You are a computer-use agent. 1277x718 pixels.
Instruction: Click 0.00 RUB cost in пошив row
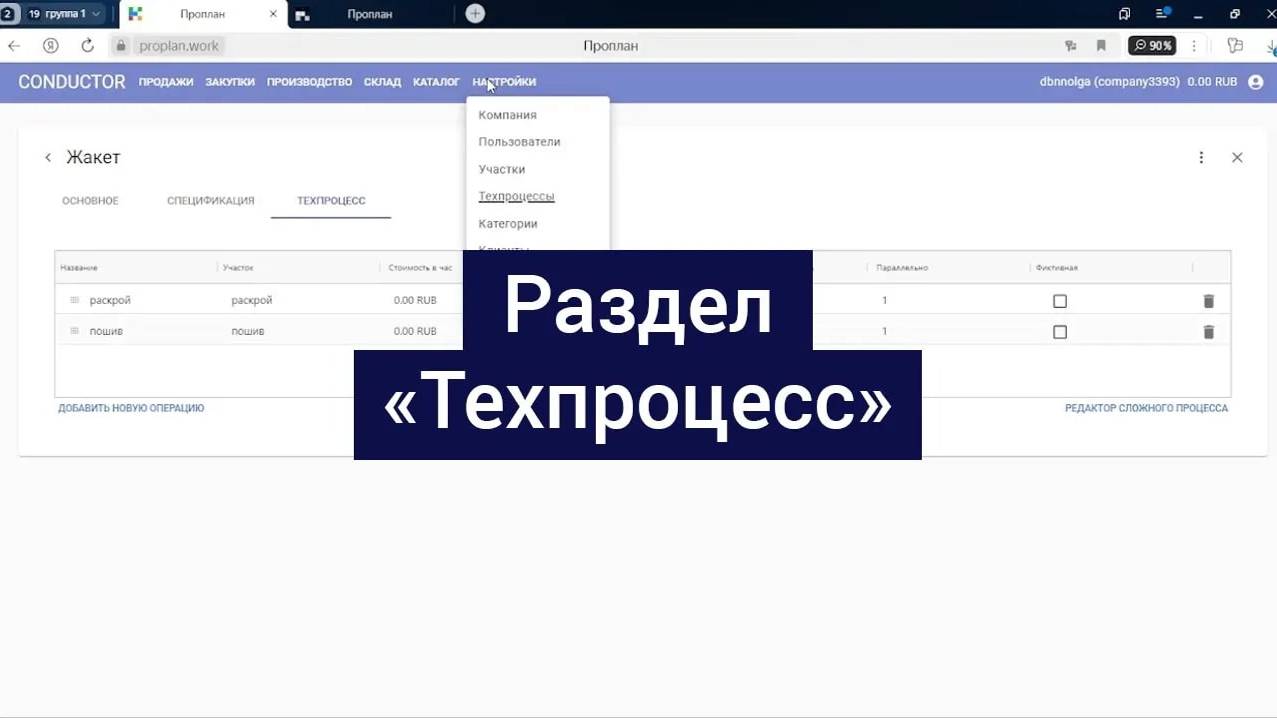[415, 331]
